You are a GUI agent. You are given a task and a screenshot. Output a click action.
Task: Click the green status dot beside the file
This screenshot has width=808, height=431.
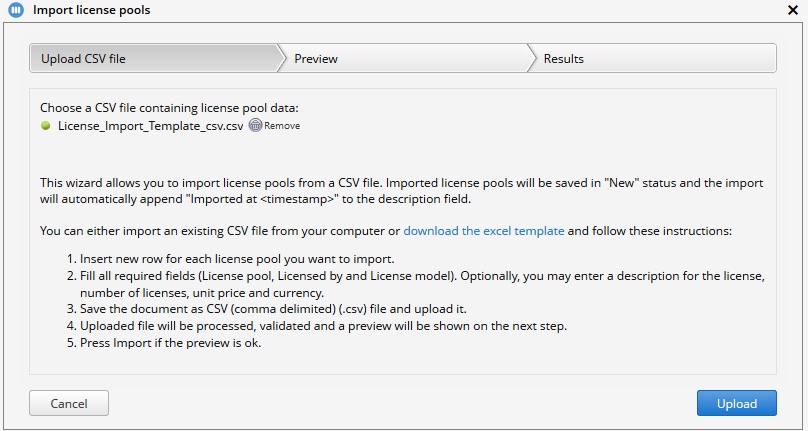tap(46, 125)
